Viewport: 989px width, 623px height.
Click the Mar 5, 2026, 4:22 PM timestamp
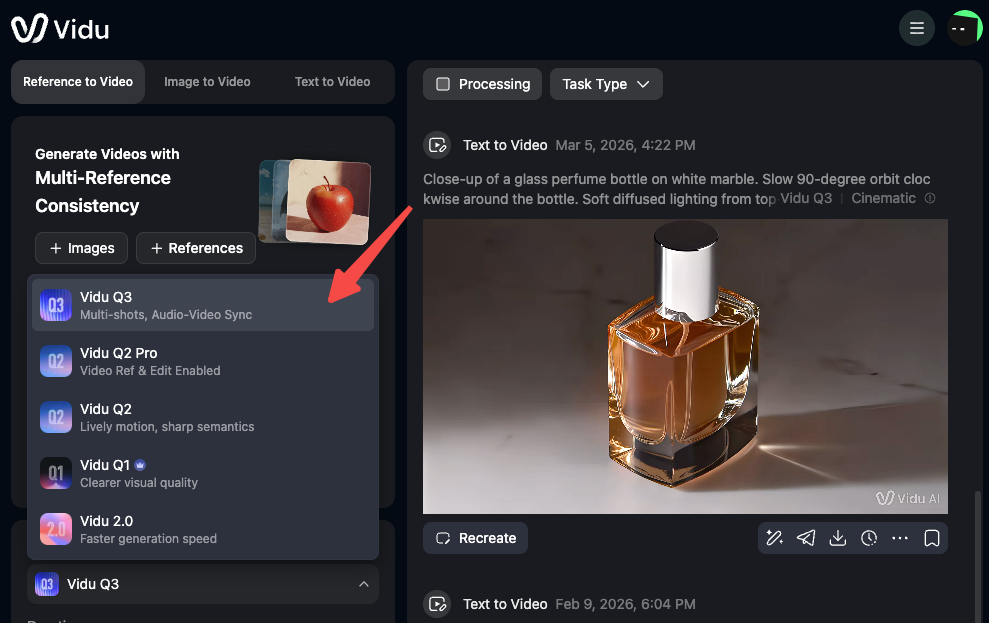click(625, 145)
